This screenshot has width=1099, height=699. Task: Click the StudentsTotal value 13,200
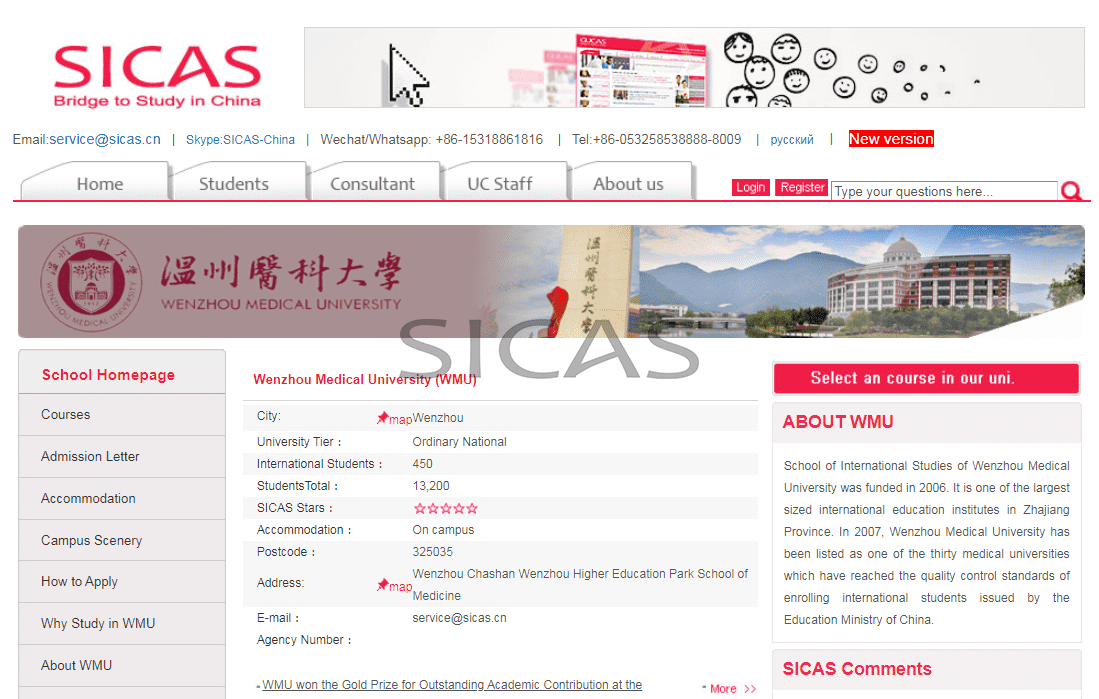[x=431, y=486]
